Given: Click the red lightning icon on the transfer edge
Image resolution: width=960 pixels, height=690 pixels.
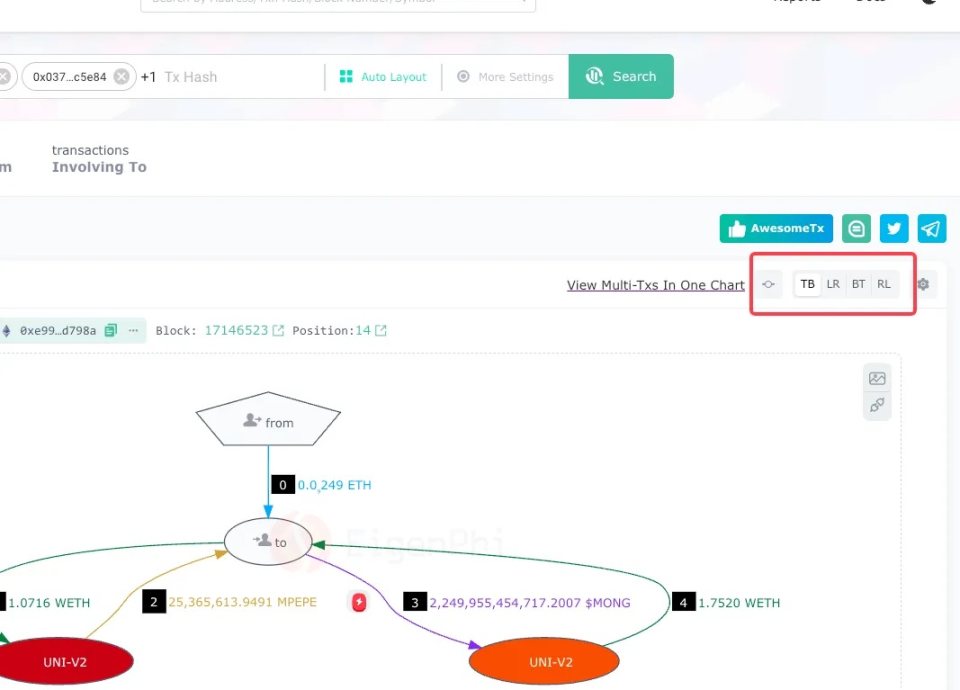Looking at the screenshot, I should point(358,602).
